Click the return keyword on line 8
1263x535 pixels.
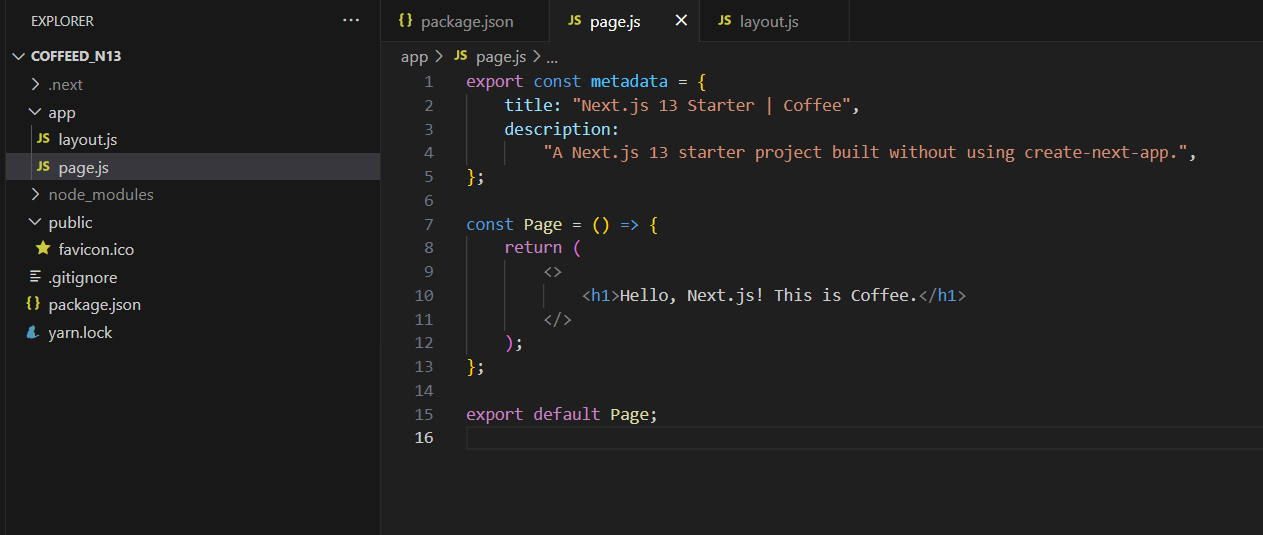coord(533,248)
